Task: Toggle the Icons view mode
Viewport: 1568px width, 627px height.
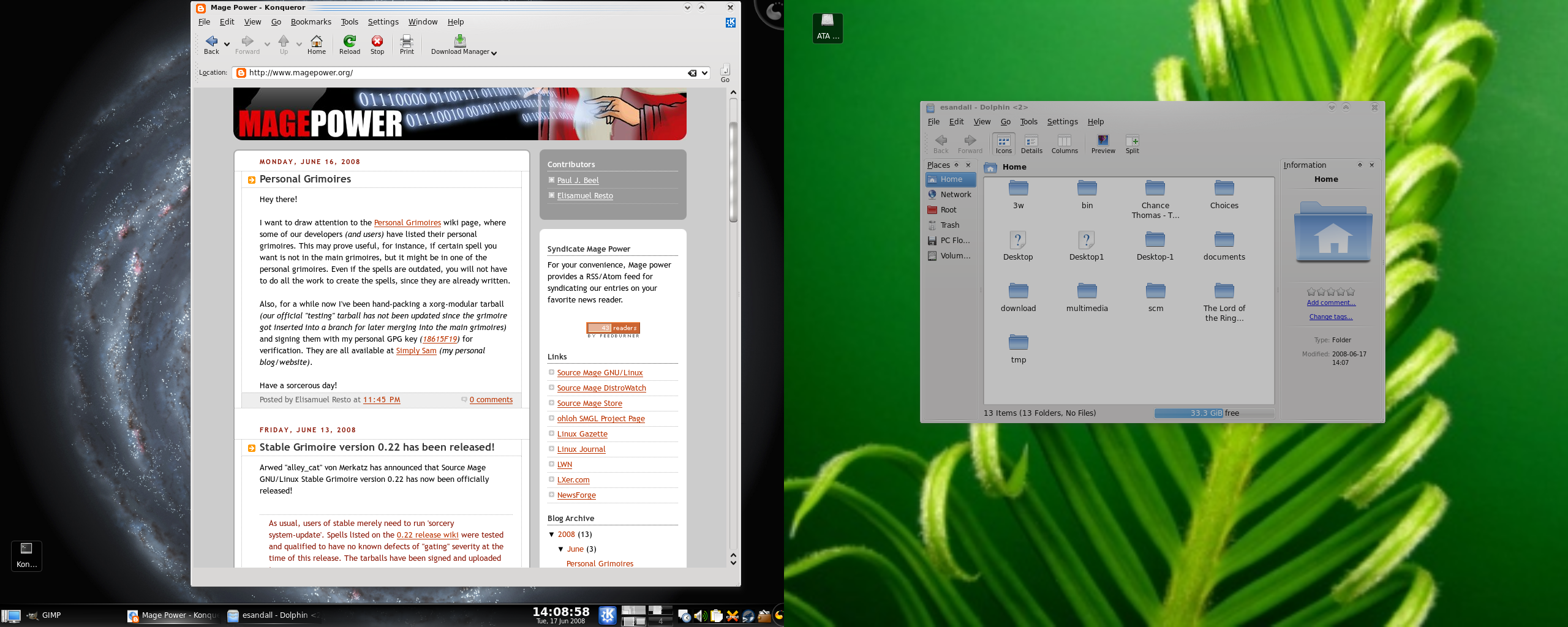Action: [x=1003, y=144]
